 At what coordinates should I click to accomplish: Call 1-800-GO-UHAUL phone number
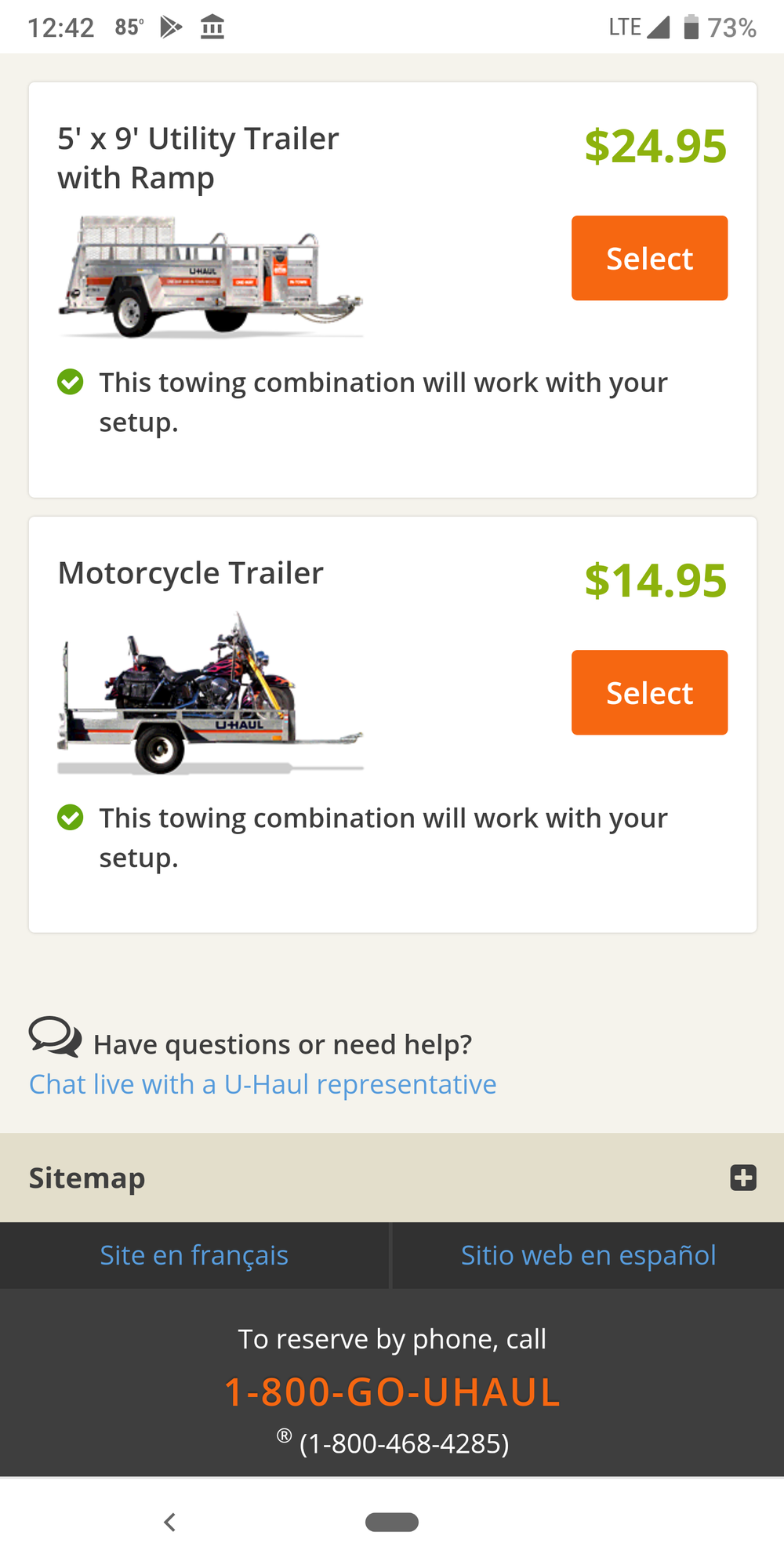pos(392,1392)
